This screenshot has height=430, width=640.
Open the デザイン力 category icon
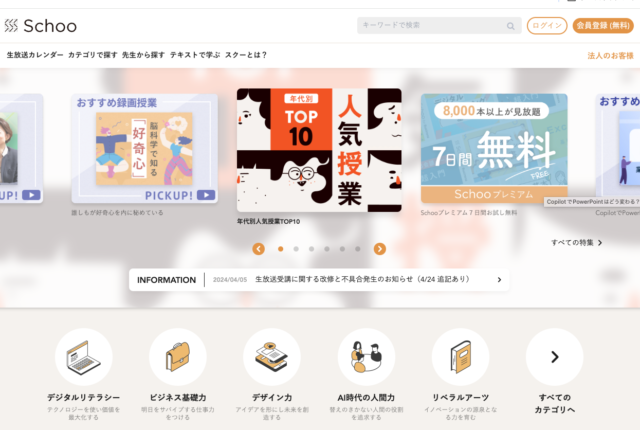(x=272, y=357)
